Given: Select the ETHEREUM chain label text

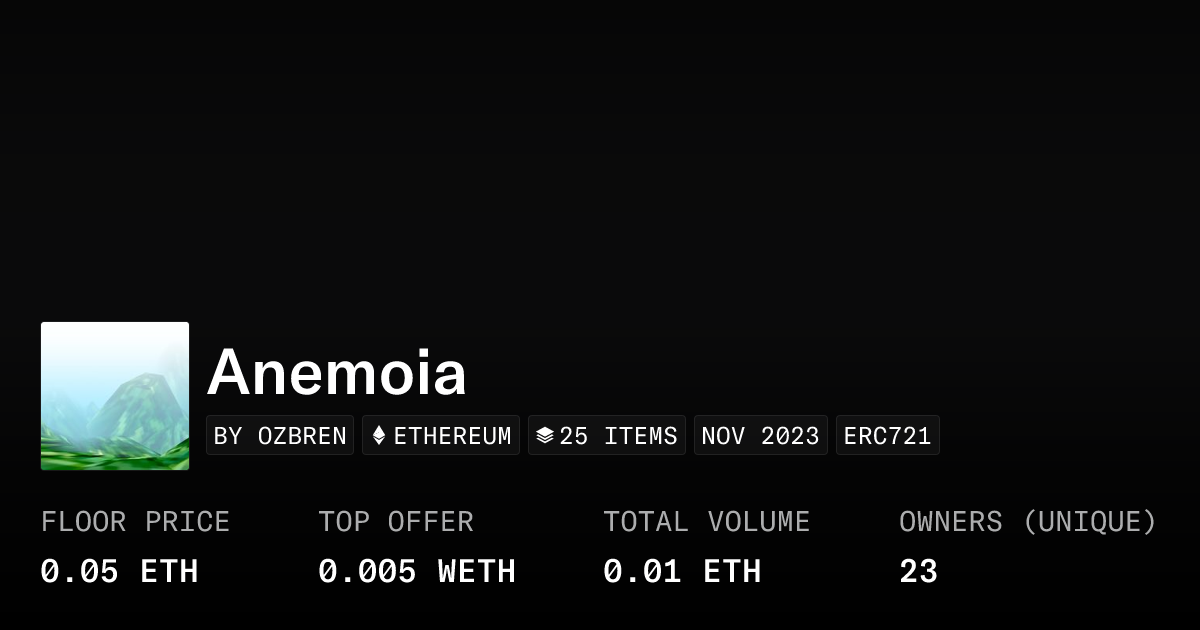Looking at the screenshot, I should (452, 436).
